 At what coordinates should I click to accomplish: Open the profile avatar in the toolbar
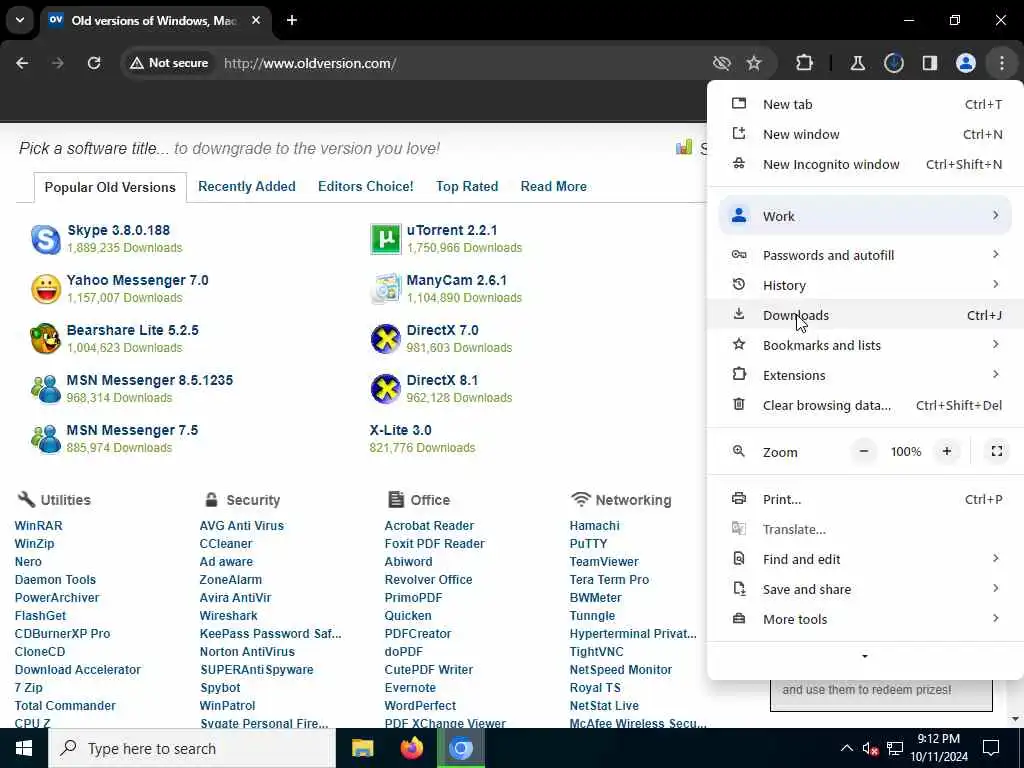click(x=966, y=63)
